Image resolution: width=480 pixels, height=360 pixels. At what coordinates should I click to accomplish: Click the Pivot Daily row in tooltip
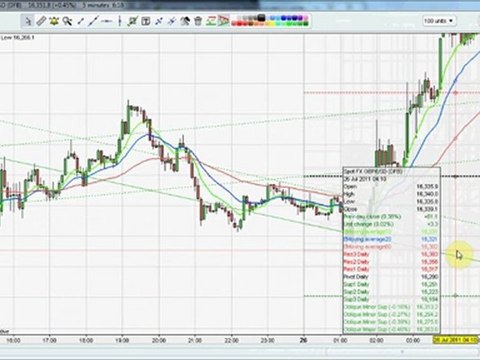point(391,277)
